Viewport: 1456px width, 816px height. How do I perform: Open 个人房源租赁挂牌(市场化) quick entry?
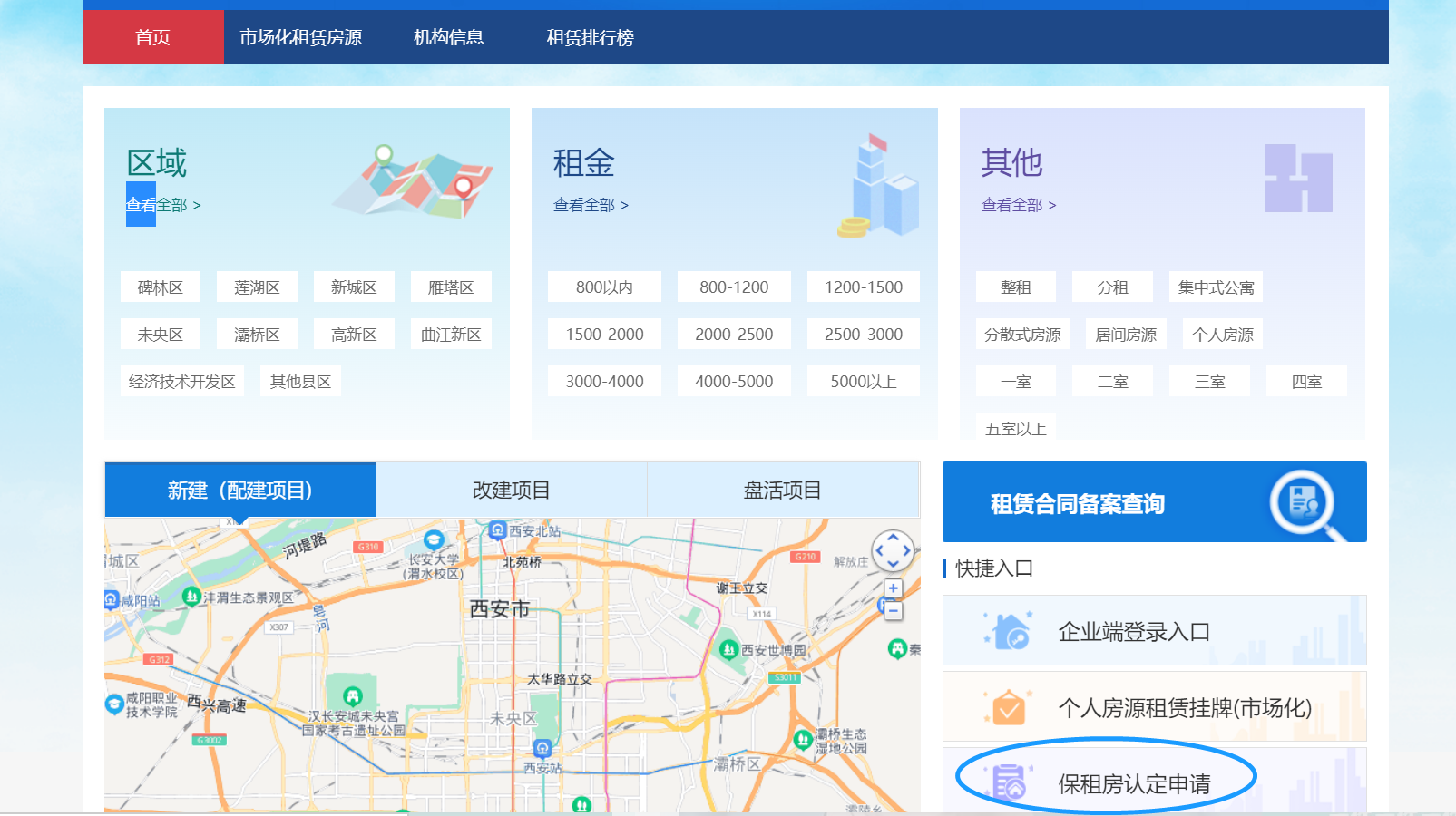1184,708
